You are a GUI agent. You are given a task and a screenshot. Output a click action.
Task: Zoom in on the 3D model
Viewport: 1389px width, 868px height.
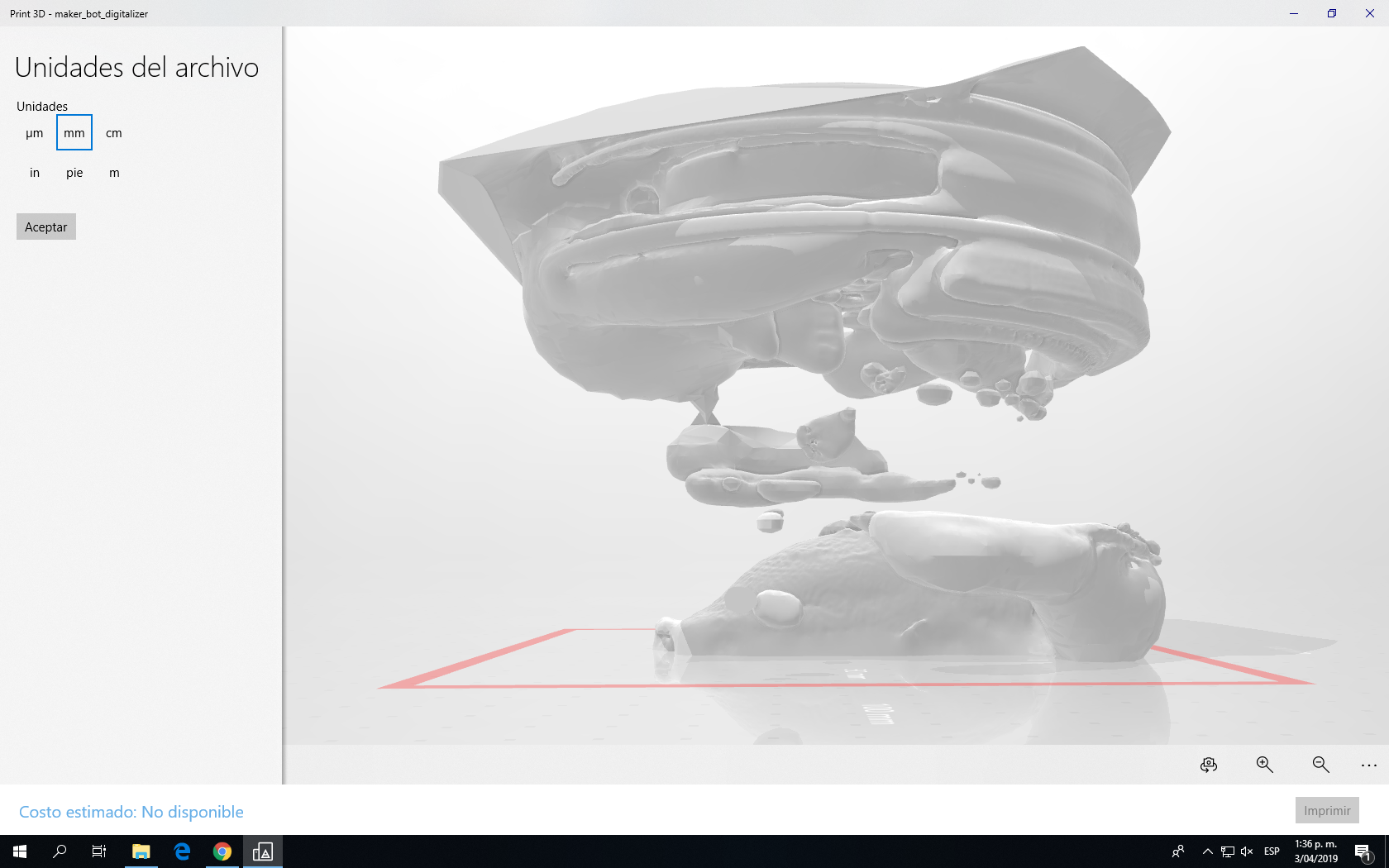click(1264, 765)
